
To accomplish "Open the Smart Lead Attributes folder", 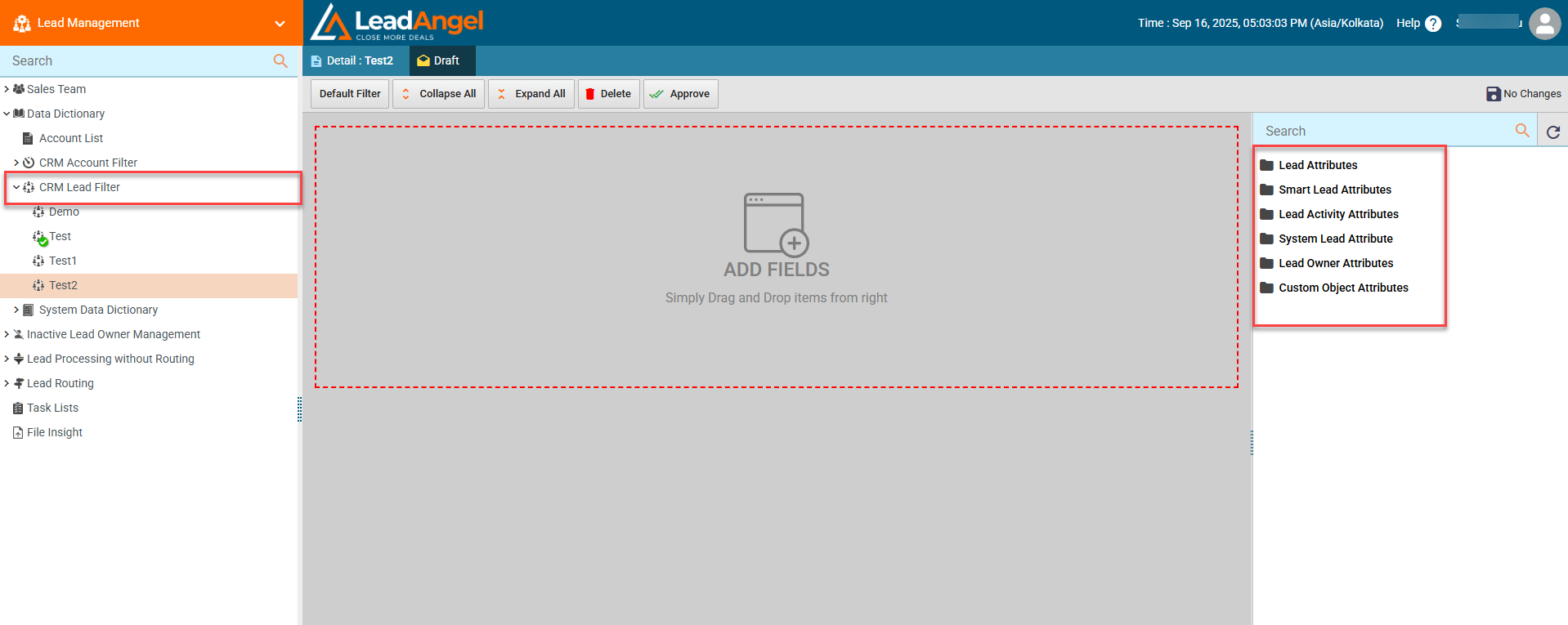I will [x=1334, y=190].
